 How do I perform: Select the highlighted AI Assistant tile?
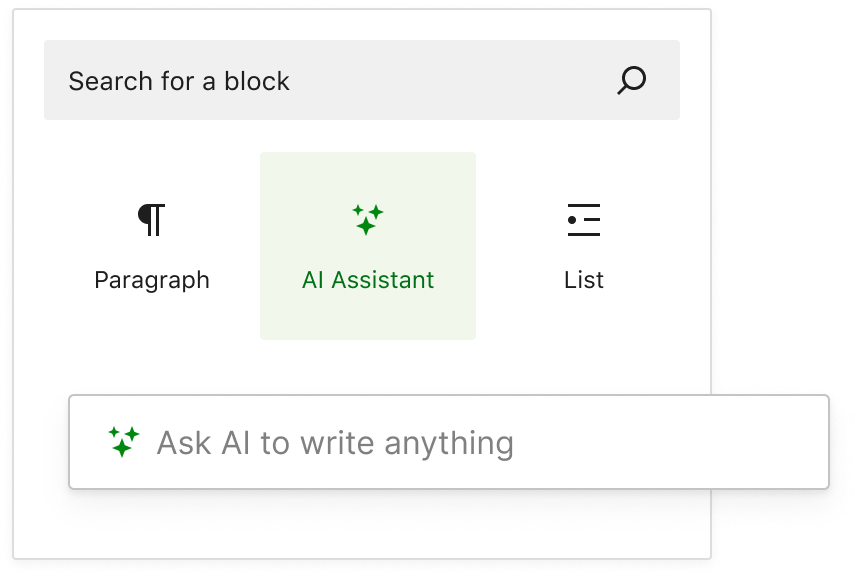368,245
